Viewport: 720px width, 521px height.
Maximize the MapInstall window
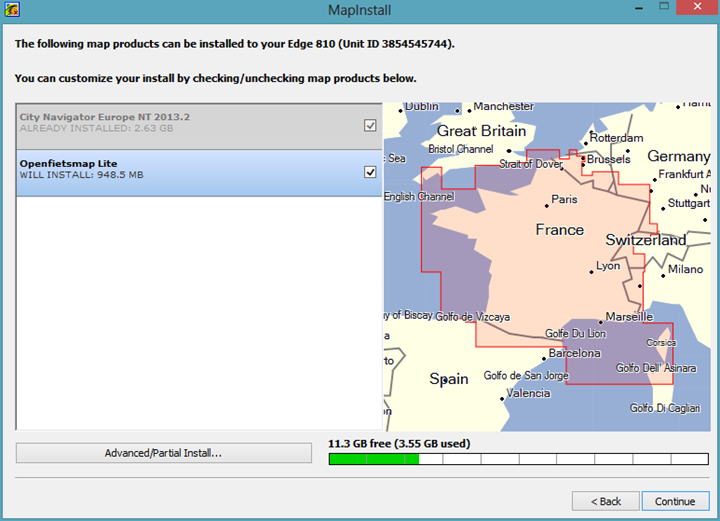(x=664, y=6)
